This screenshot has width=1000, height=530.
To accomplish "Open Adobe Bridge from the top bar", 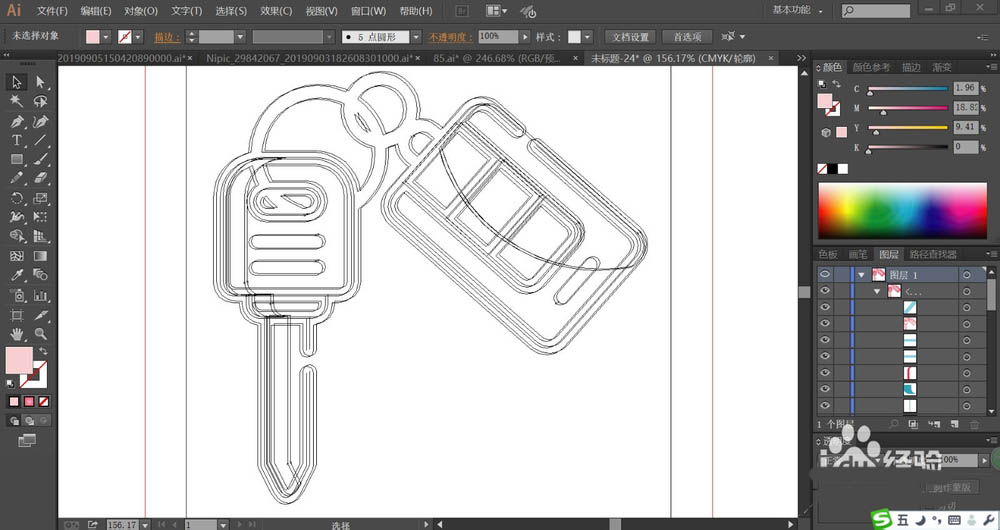I will [462, 11].
